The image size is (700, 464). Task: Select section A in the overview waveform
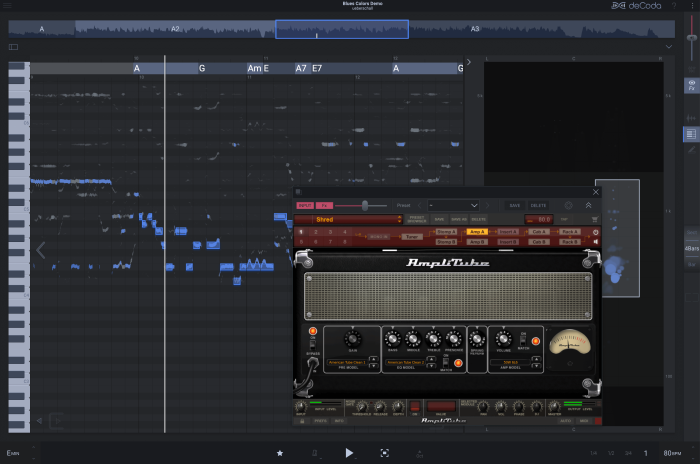click(42, 29)
